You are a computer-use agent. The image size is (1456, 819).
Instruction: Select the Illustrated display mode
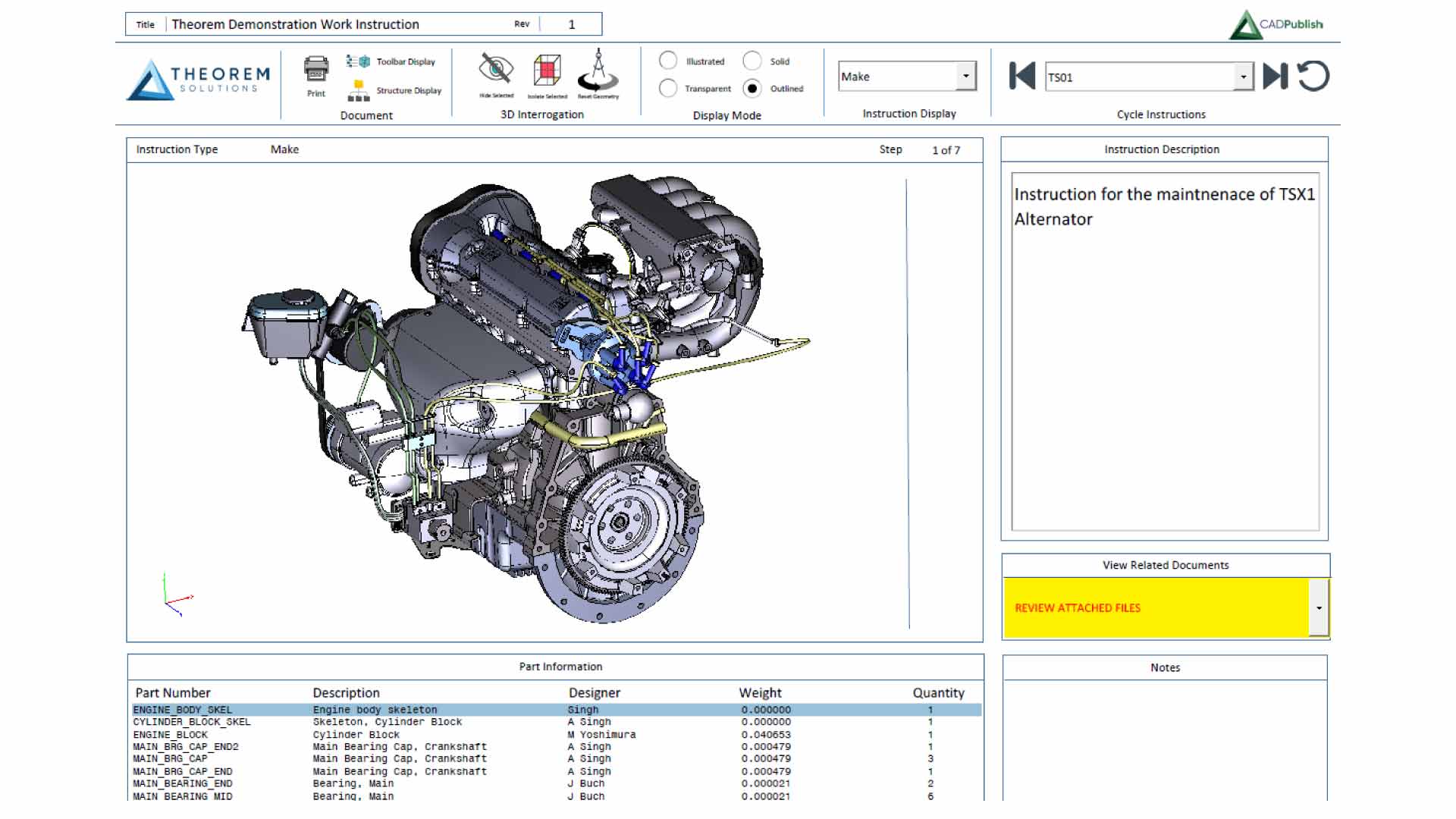coord(668,61)
